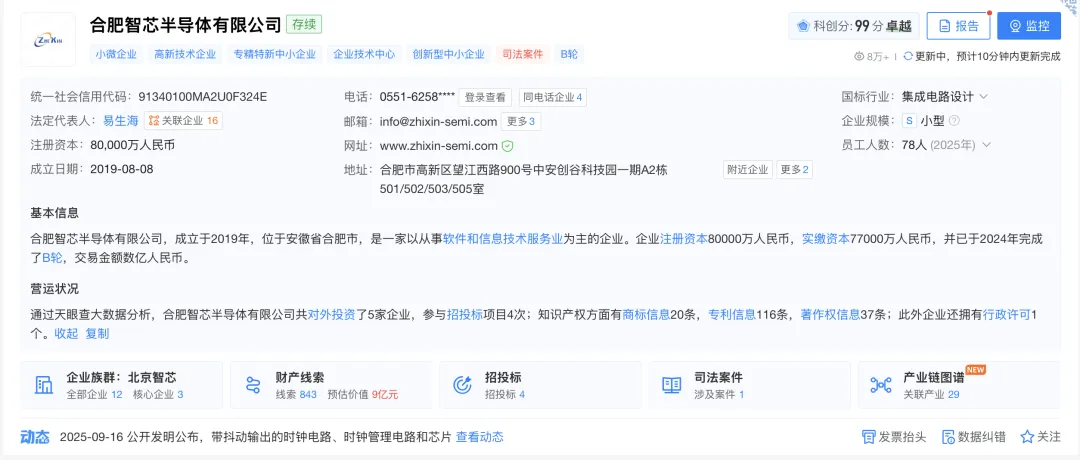
Task: Click 登录查看 to reveal phone
Action: (x=485, y=97)
